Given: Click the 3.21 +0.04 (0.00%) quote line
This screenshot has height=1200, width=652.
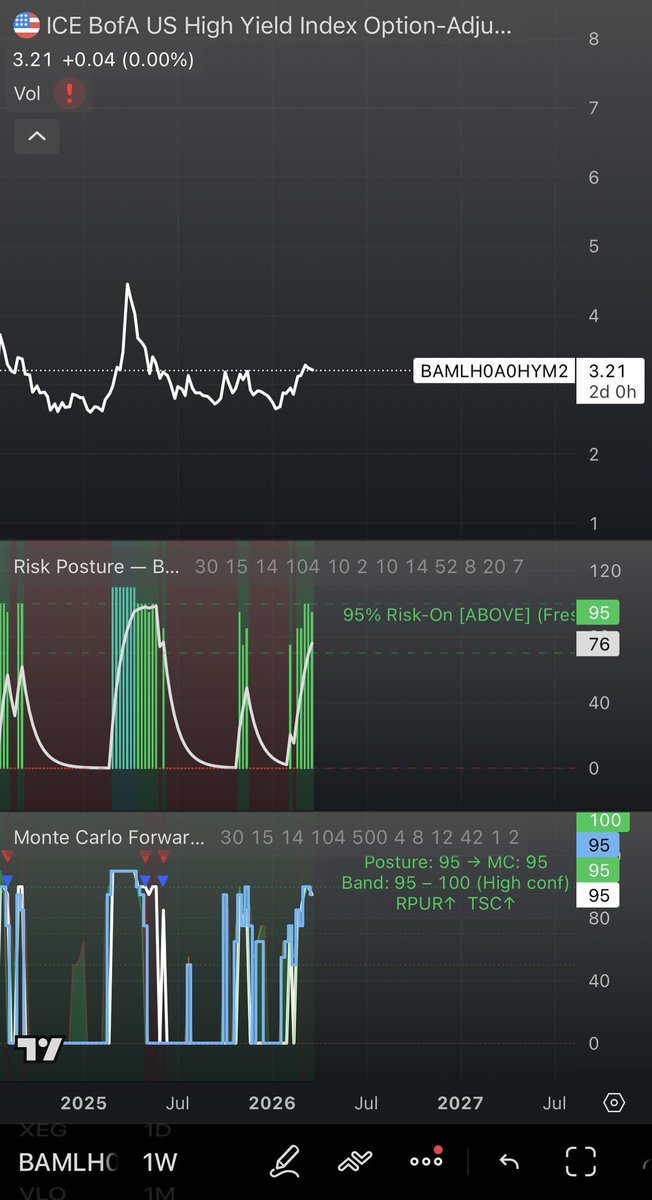Looking at the screenshot, I should click(x=103, y=61).
